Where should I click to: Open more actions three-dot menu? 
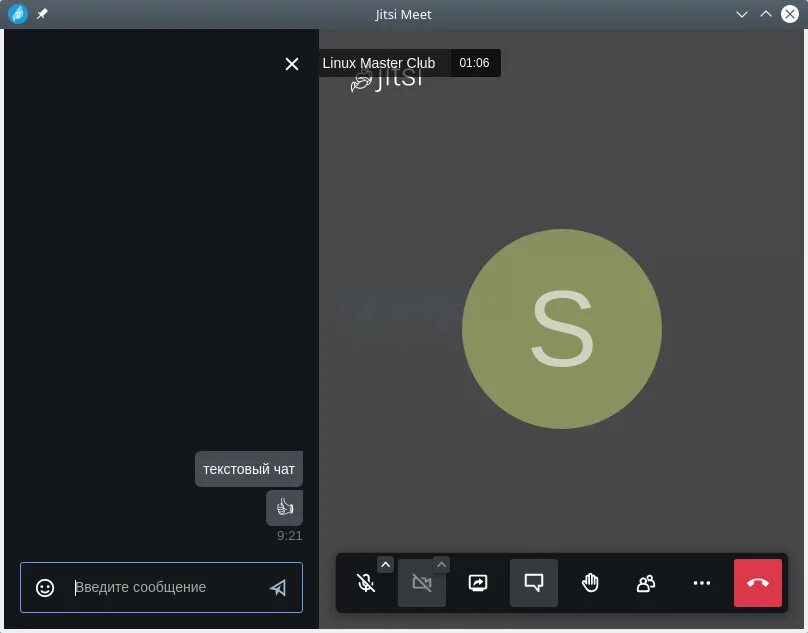click(702, 583)
